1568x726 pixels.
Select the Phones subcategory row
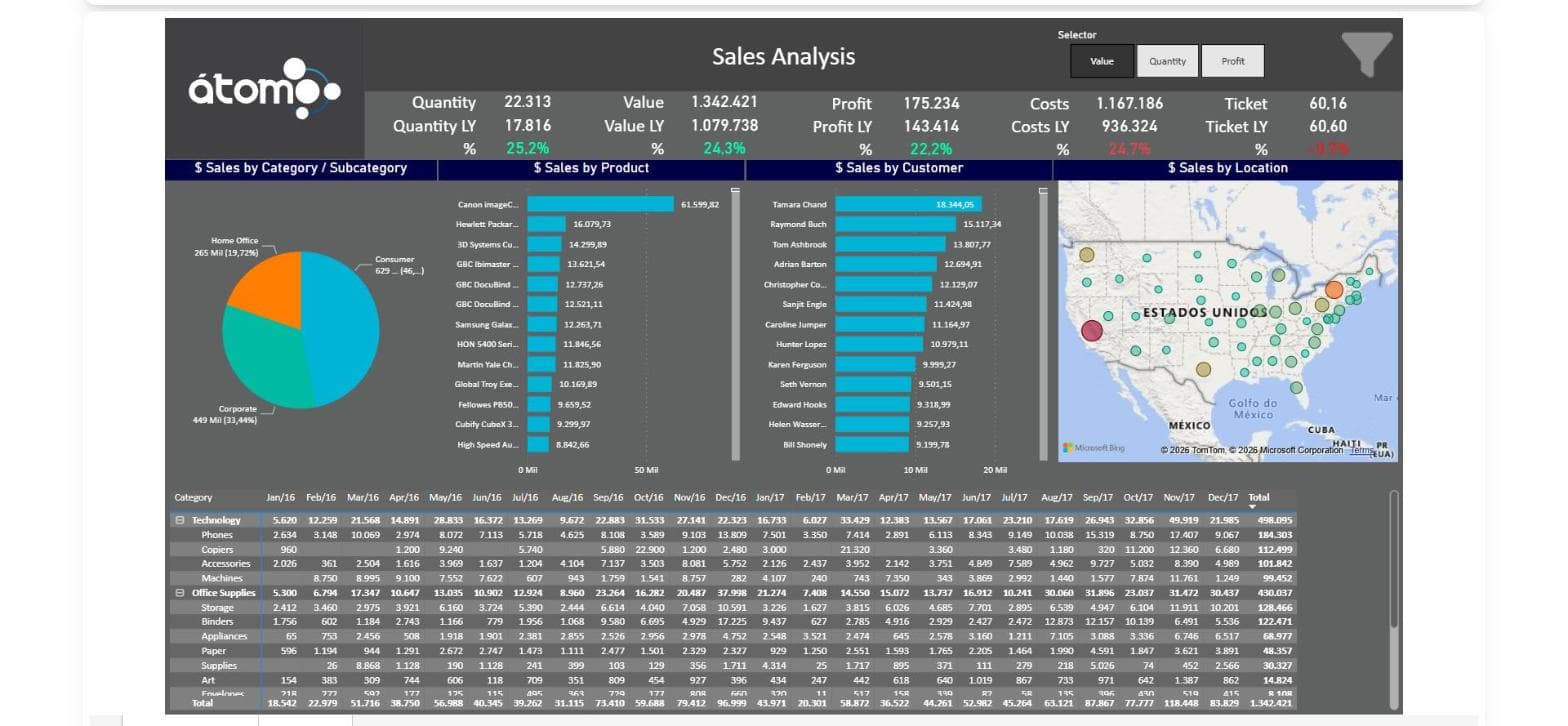(x=733, y=535)
